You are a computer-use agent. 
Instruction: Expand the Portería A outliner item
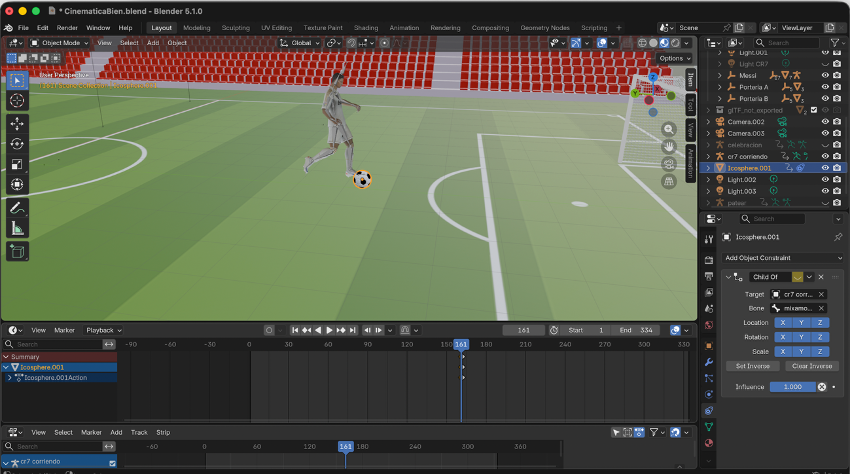click(719, 87)
